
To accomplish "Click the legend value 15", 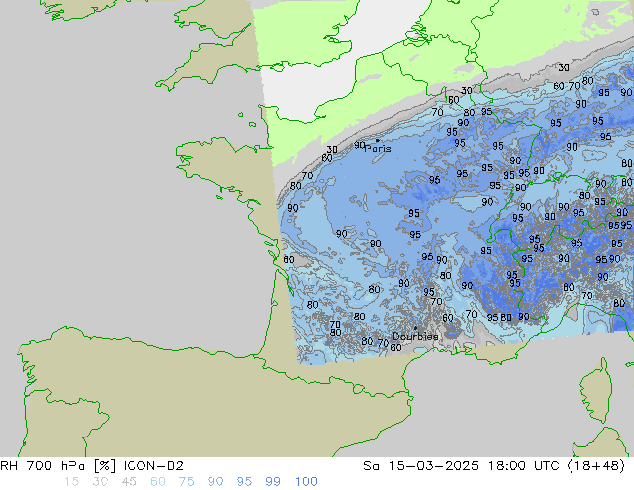I will coord(71,482).
